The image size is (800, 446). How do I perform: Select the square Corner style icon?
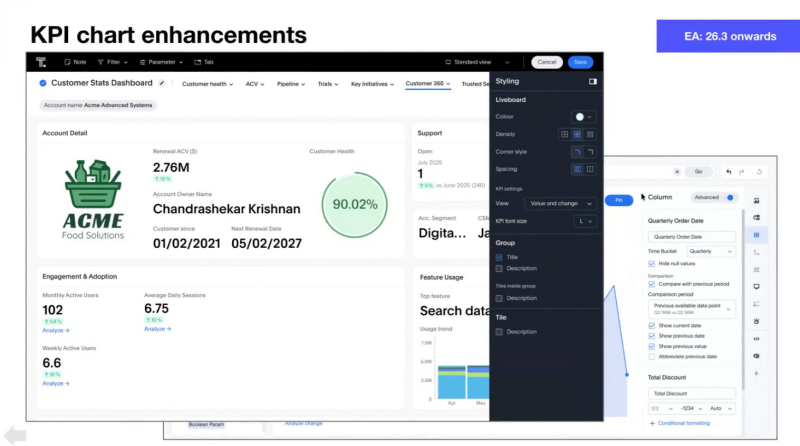click(x=590, y=151)
